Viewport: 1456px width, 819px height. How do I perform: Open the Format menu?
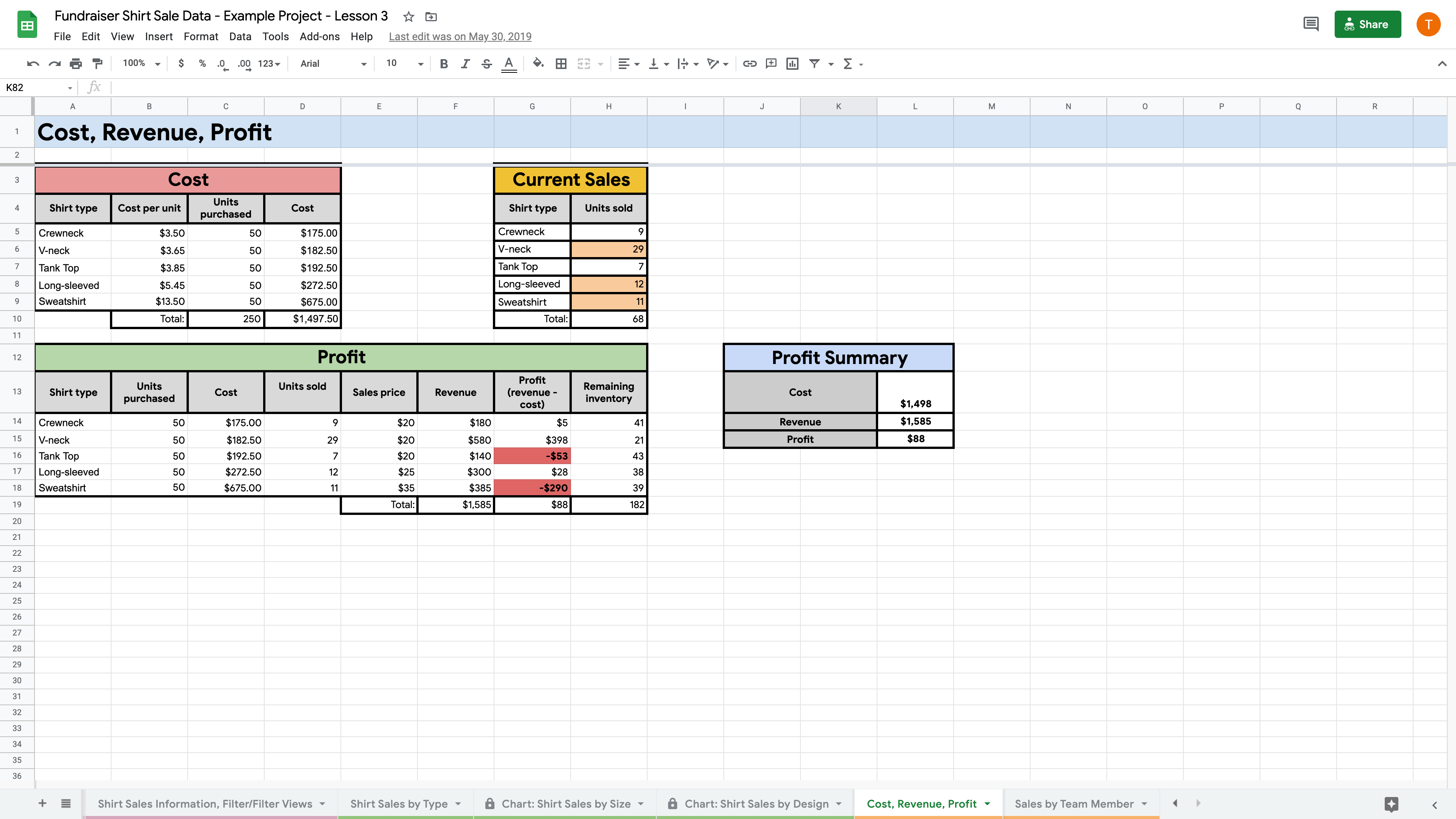(x=201, y=37)
